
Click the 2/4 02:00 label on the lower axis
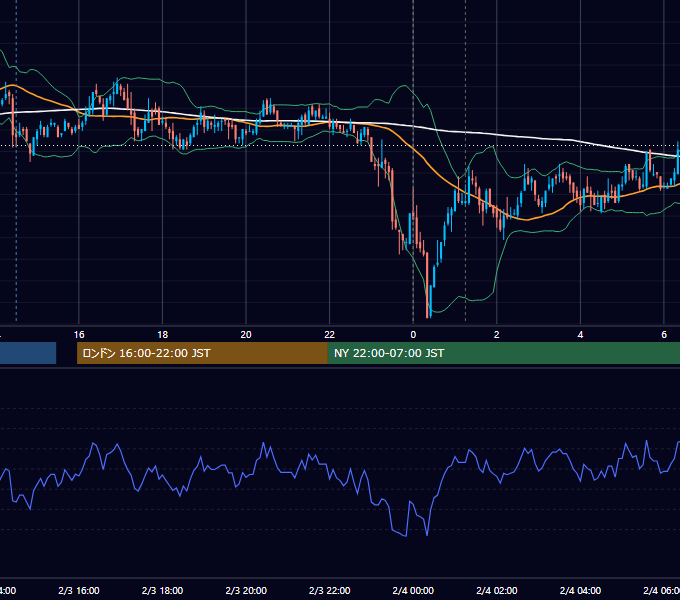click(x=497, y=590)
